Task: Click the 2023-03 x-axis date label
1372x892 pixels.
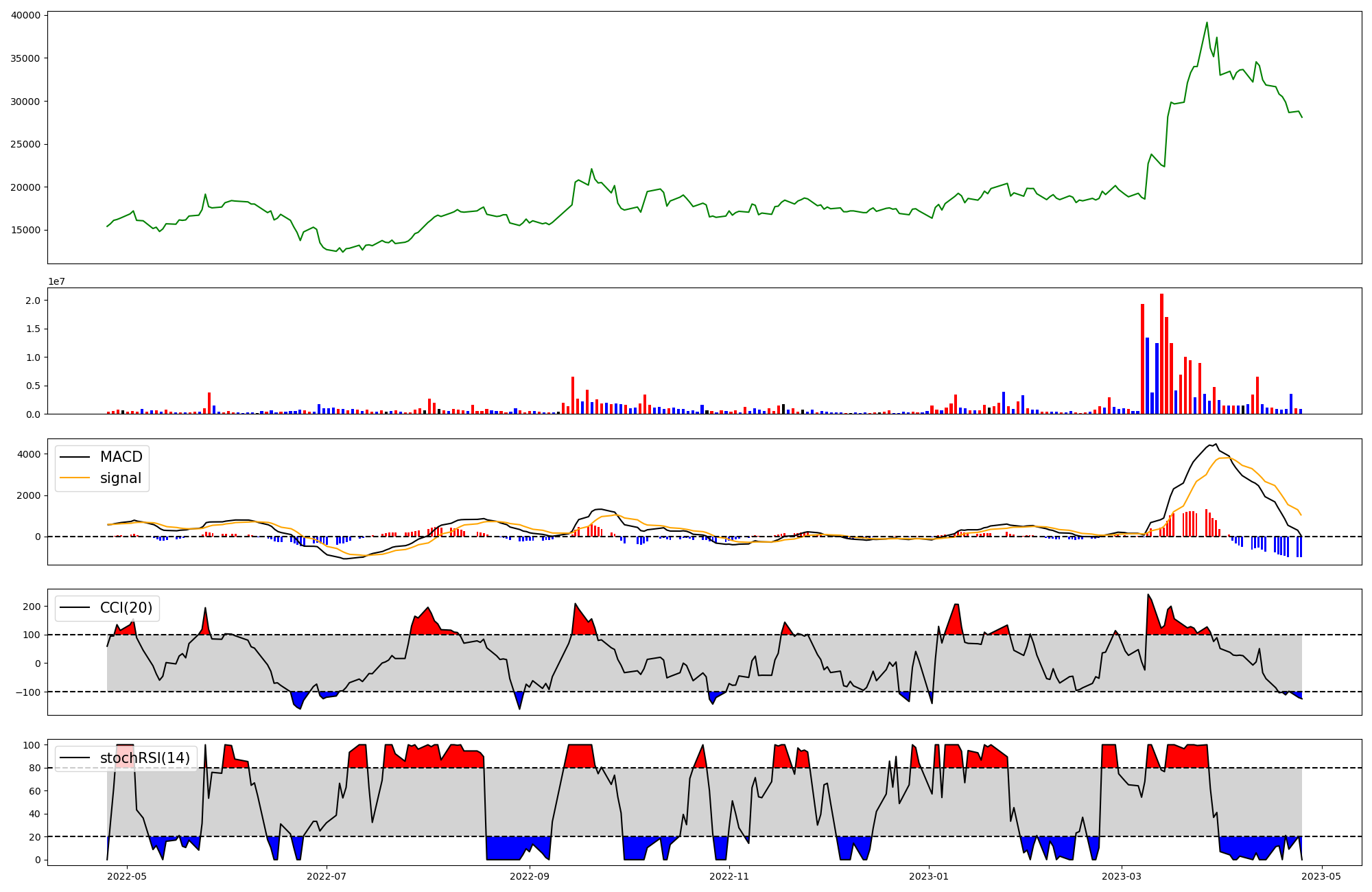Action: pyautogui.click(x=1122, y=876)
